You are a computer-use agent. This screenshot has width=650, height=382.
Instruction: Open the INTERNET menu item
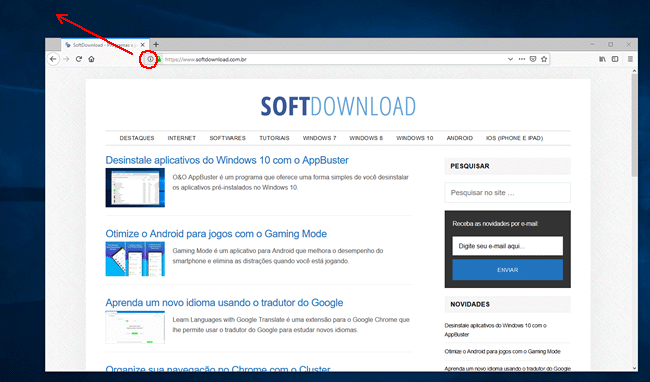click(182, 138)
